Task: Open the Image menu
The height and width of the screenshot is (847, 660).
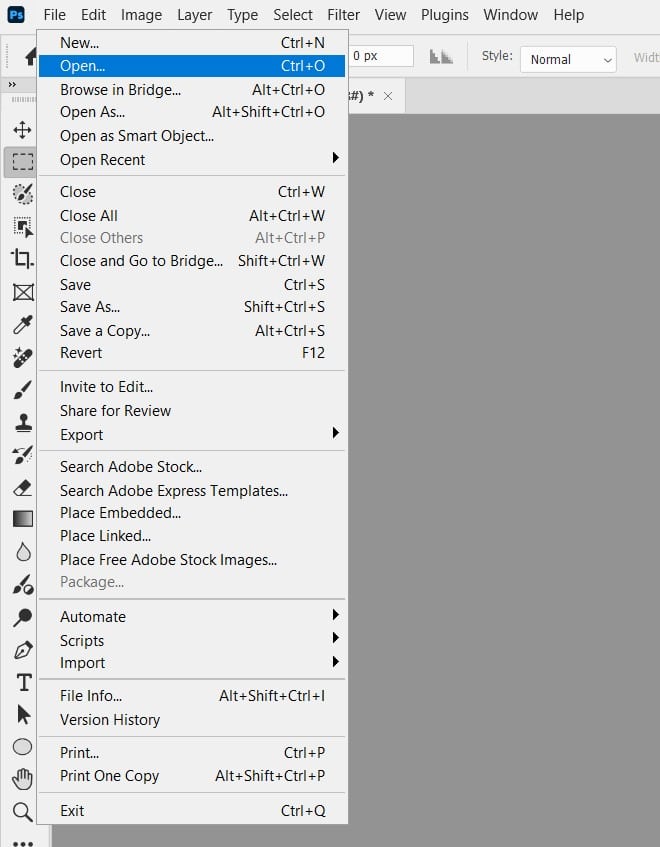Action: tap(142, 15)
